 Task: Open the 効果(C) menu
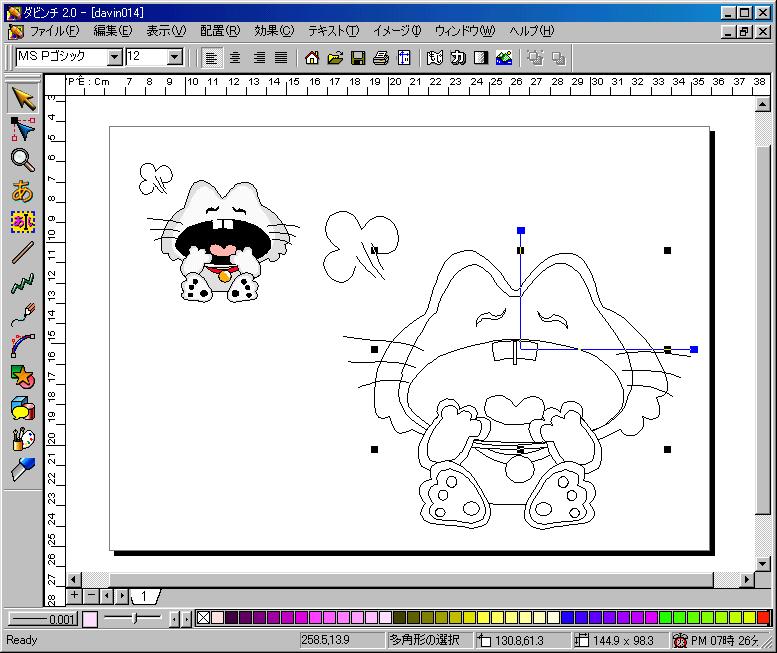click(x=274, y=31)
